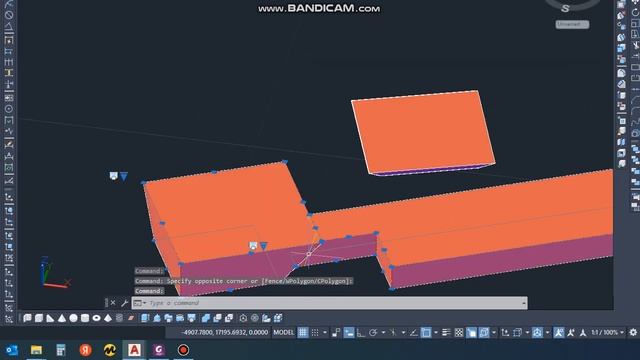640x360 pixels.
Task: Select the Extrude tool
Action: tap(145, 318)
